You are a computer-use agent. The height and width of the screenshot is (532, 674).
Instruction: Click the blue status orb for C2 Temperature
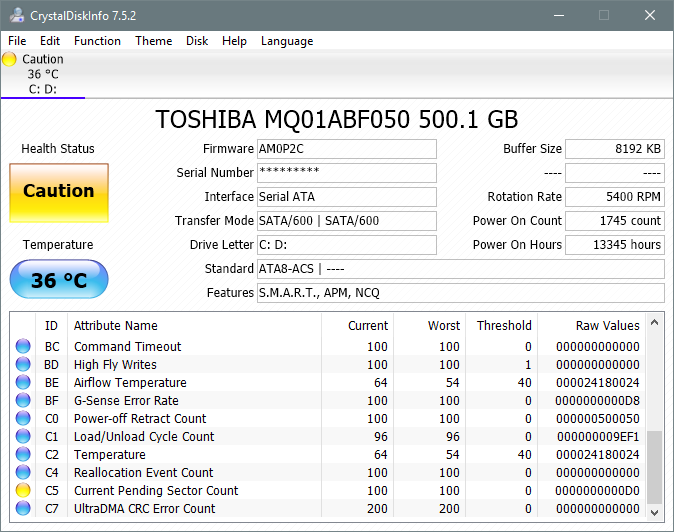[23, 454]
